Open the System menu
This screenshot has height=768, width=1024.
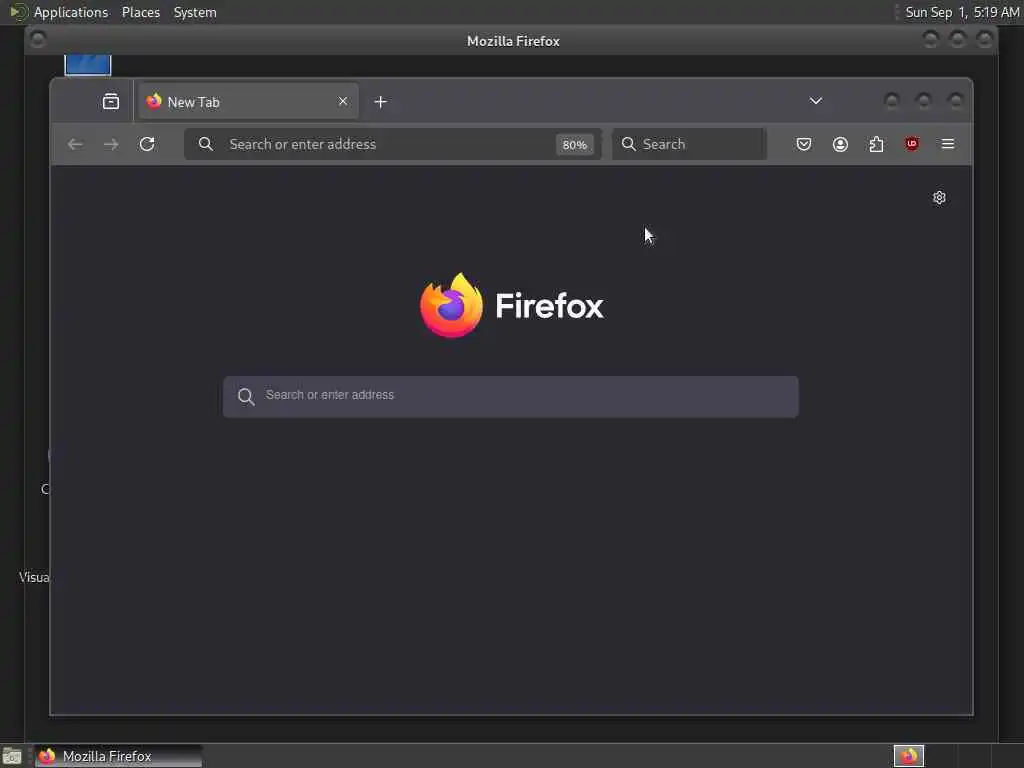click(x=195, y=12)
